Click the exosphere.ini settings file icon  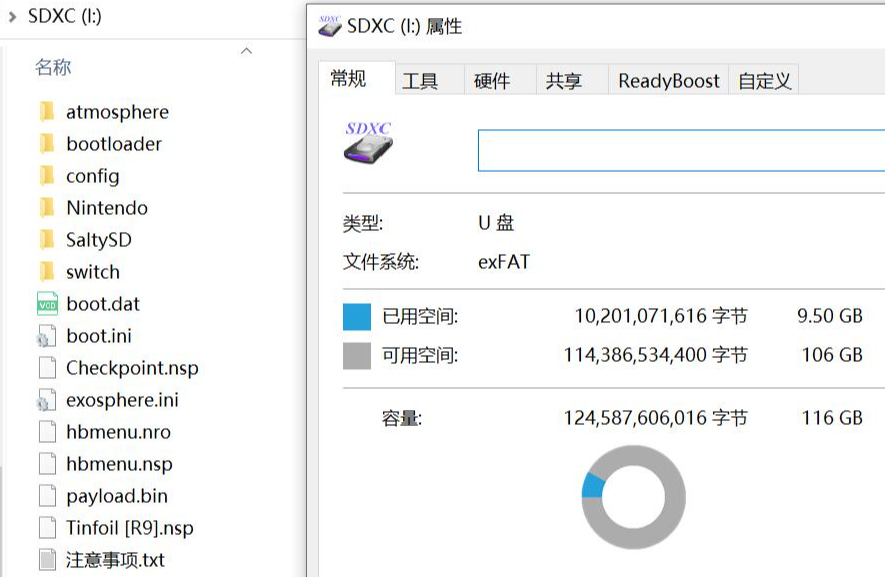[x=47, y=400]
